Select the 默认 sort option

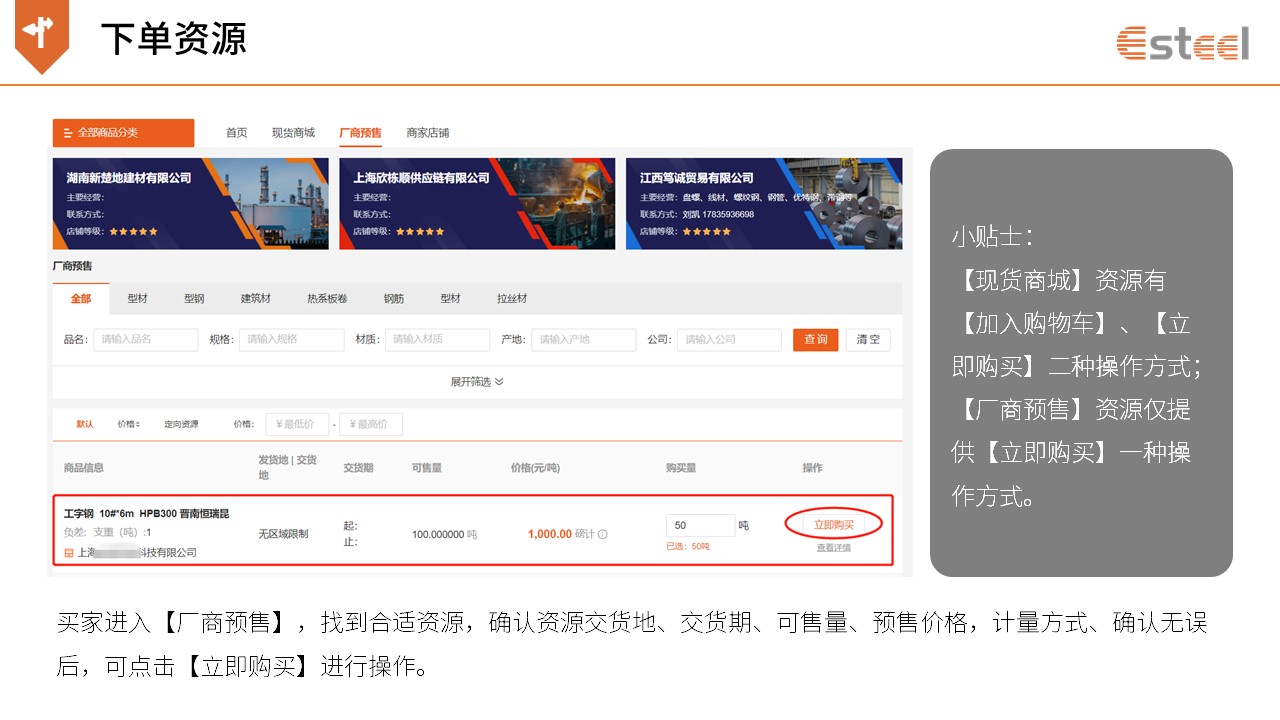(x=85, y=425)
